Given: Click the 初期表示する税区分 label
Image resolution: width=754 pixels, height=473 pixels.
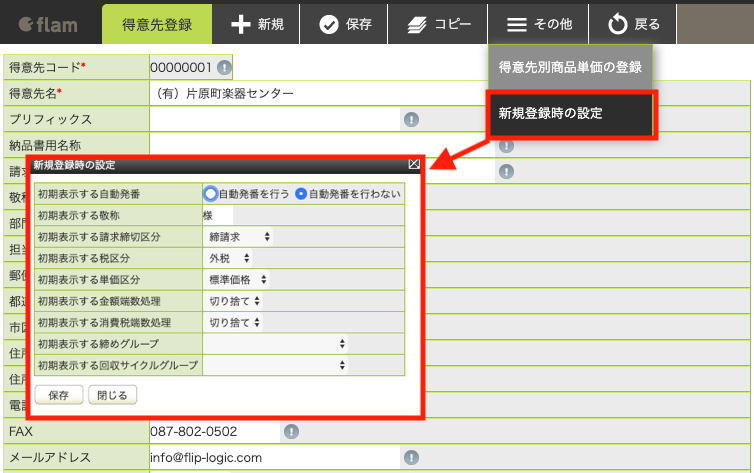Looking at the screenshot, I should [x=84, y=258].
